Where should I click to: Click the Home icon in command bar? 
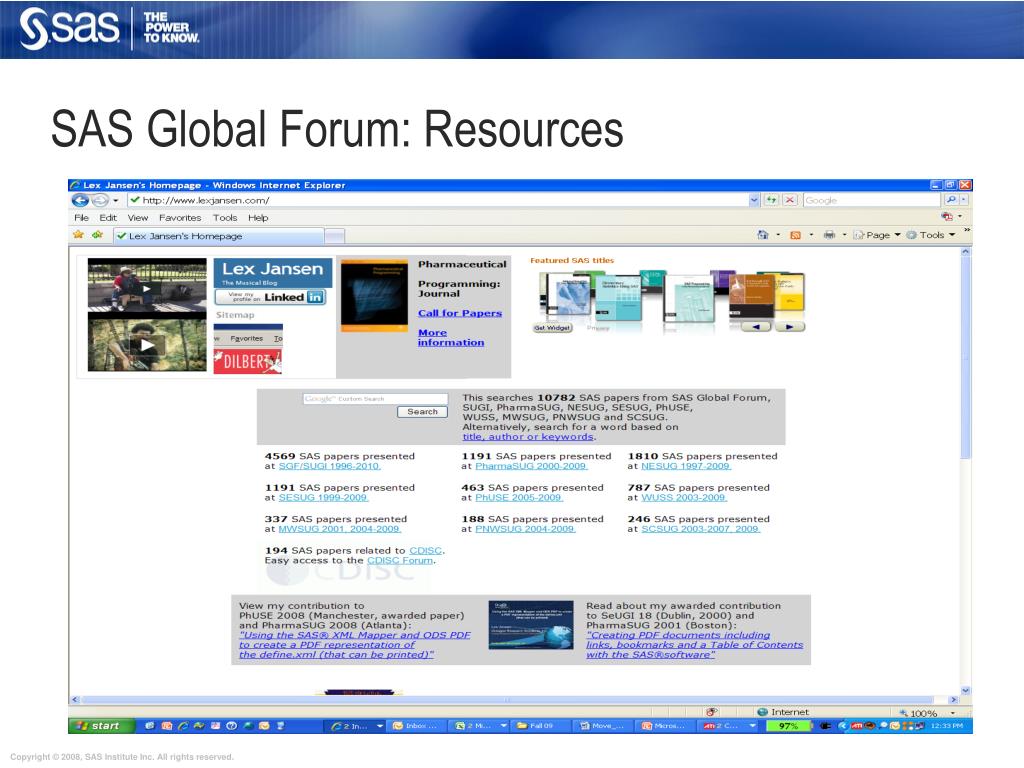[762, 234]
